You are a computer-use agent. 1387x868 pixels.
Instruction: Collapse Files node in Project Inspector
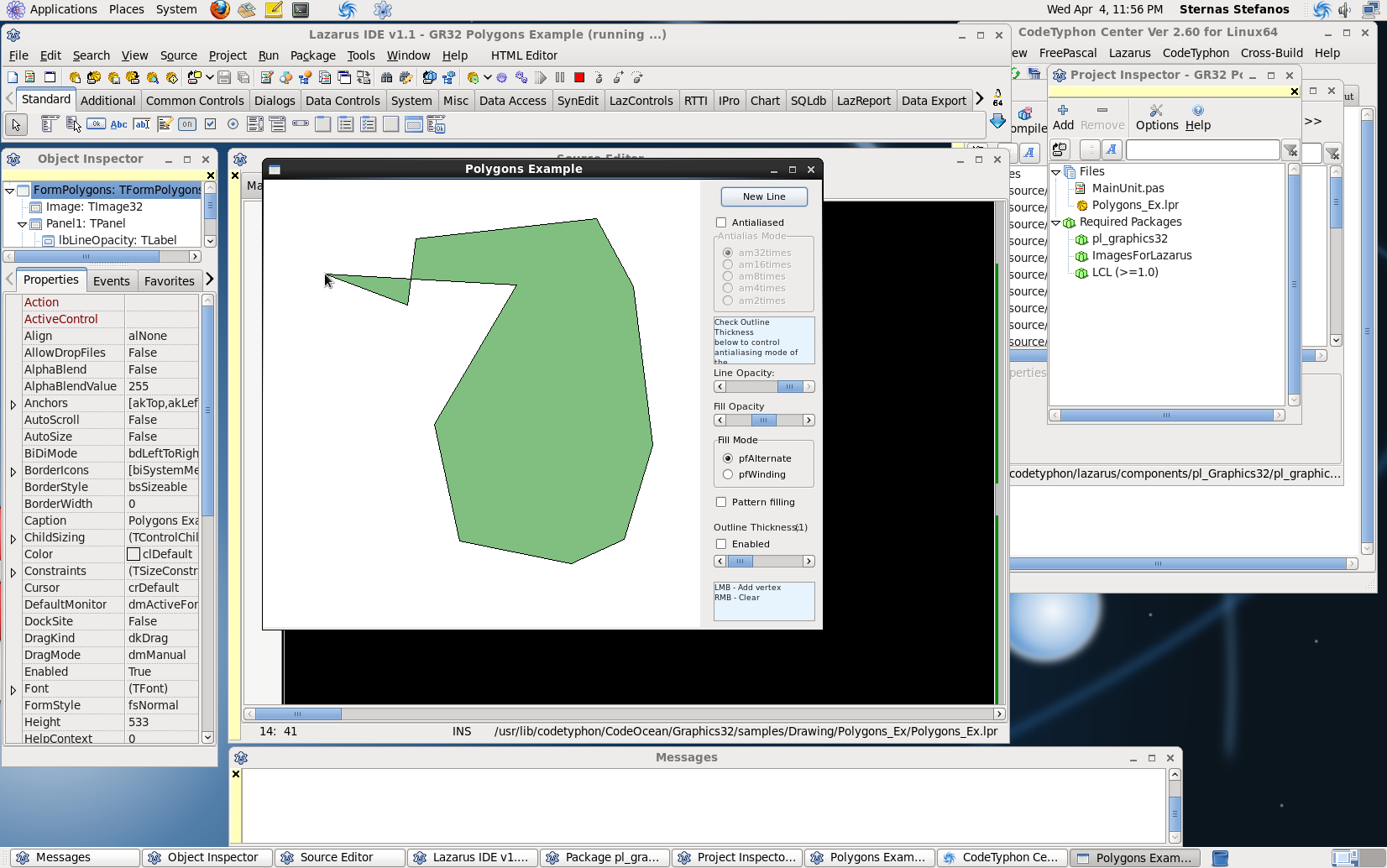point(1056,172)
